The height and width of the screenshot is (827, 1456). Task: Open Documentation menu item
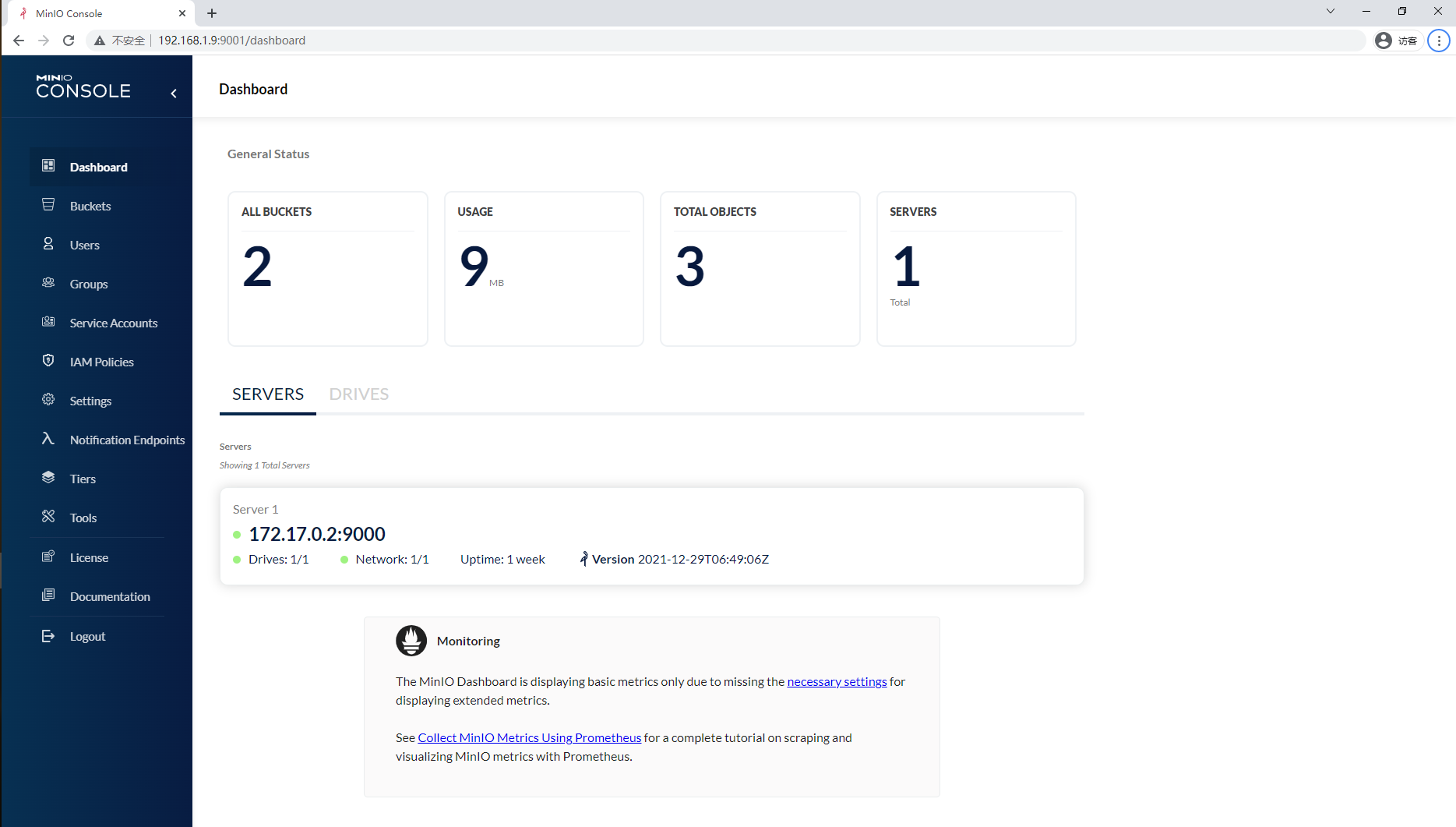110,596
